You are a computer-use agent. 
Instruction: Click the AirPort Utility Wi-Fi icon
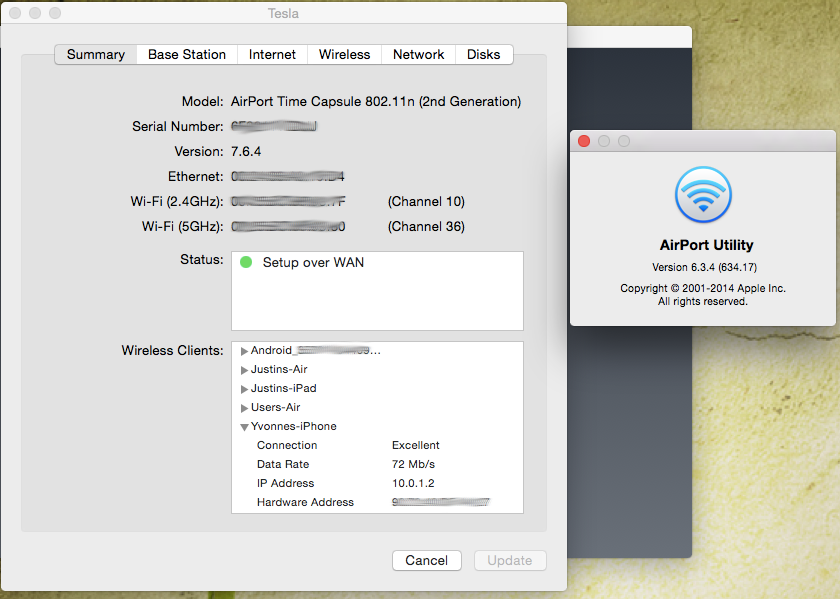pyautogui.click(x=703, y=194)
